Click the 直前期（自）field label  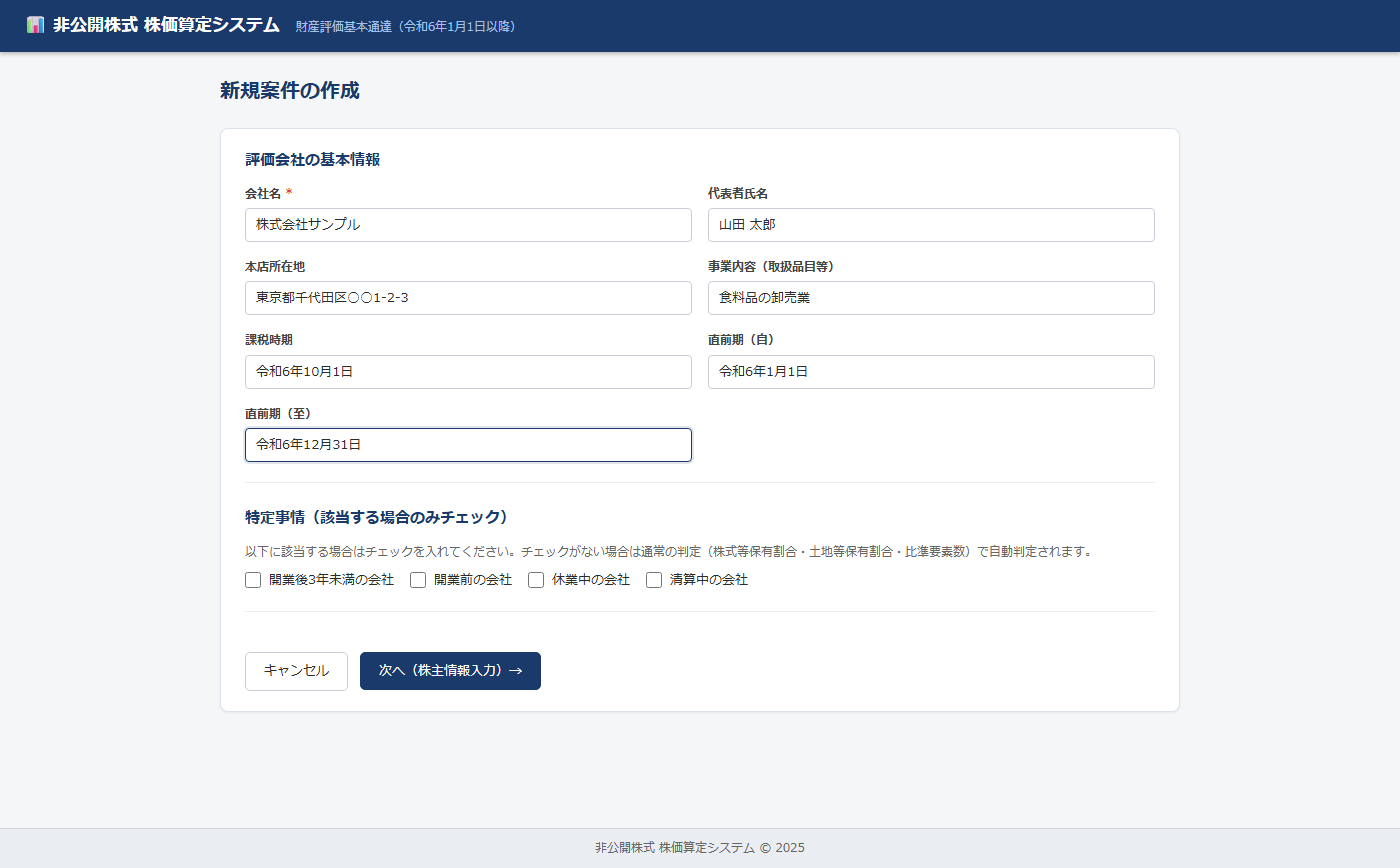click(x=742, y=340)
